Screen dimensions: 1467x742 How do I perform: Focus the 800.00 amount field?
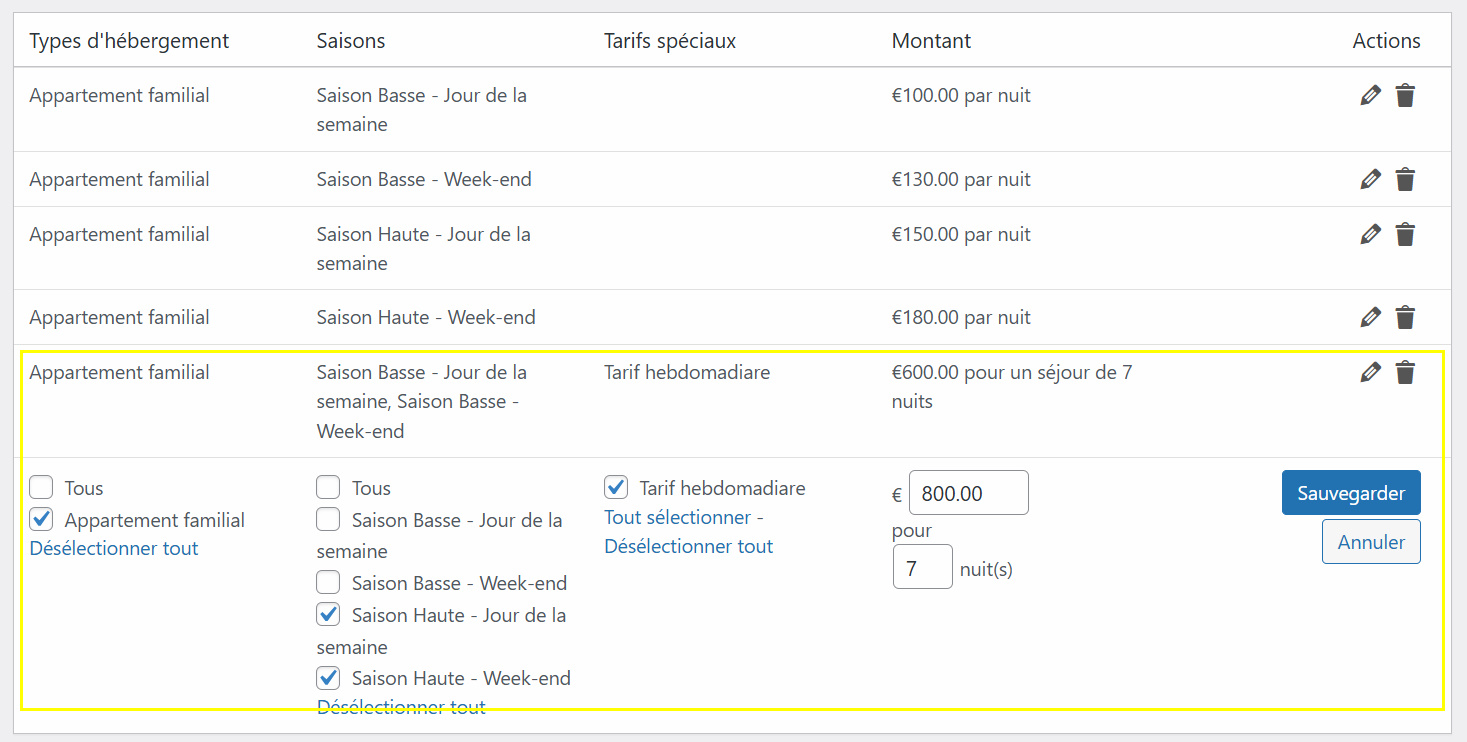tap(967, 493)
